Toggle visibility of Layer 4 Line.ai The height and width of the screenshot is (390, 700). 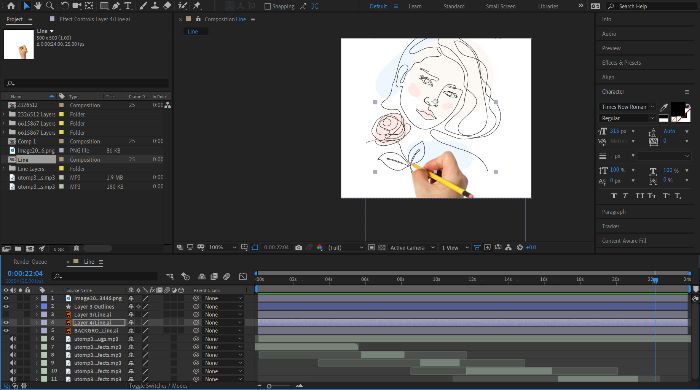point(6,322)
